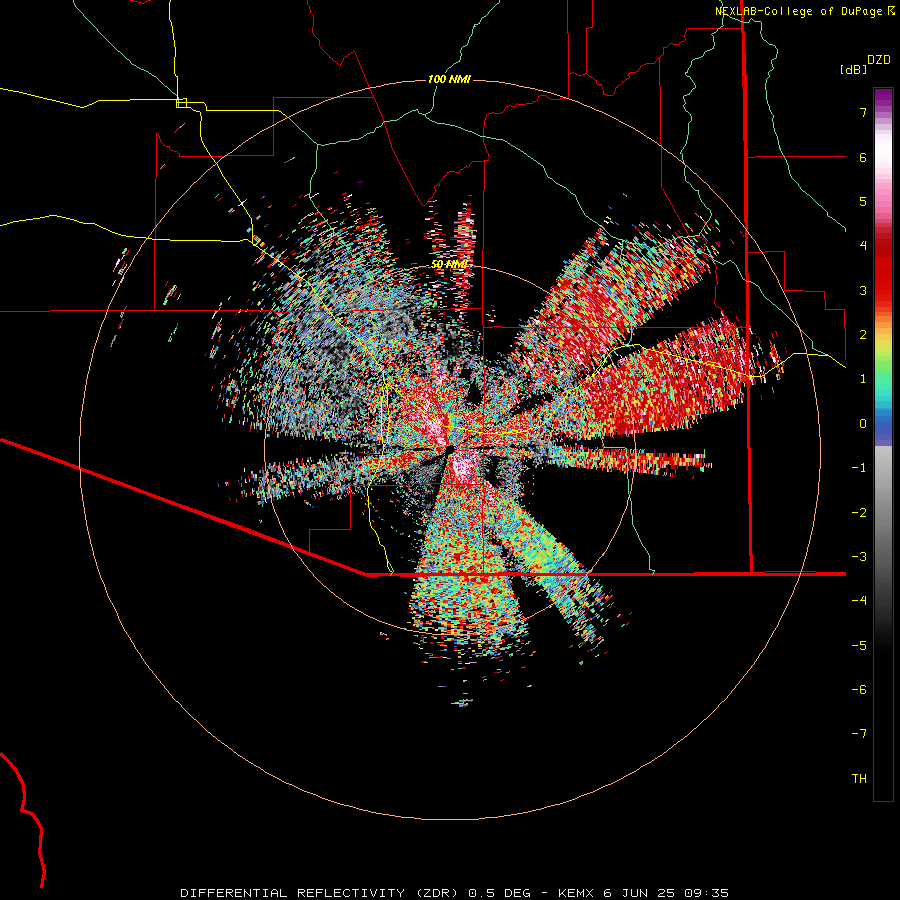Click the '6' value on the colorbar scale

coord(863,157)
